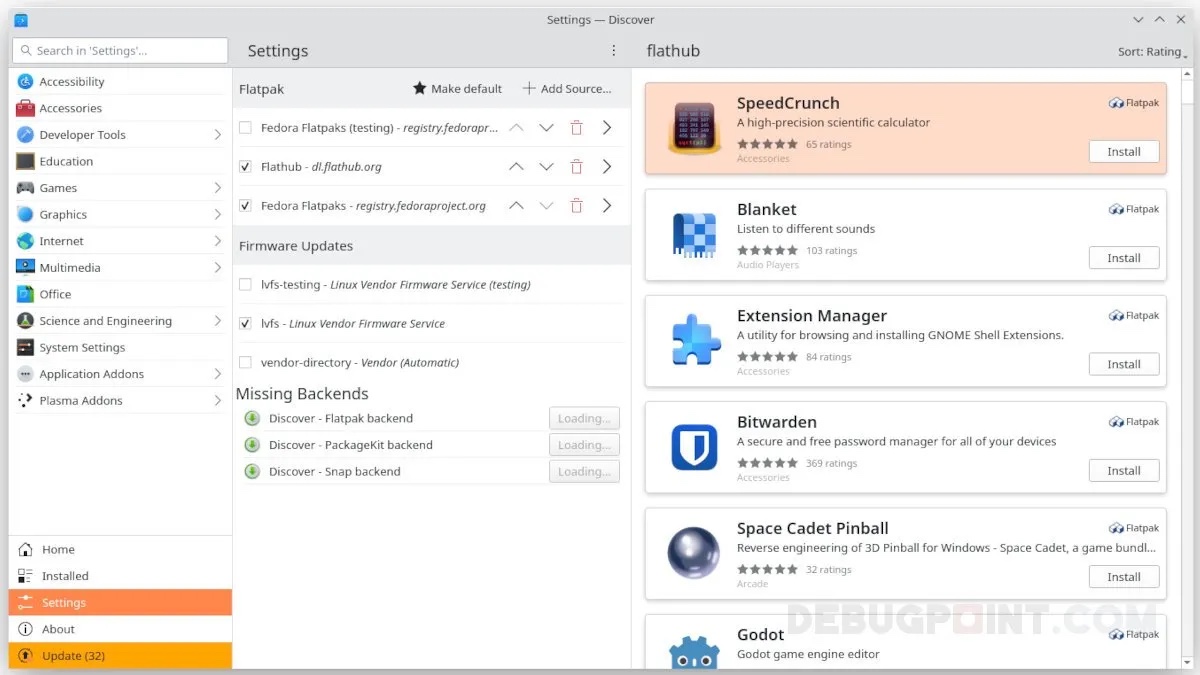Uncheck the Flathub source checkbox

pos(245,166)
